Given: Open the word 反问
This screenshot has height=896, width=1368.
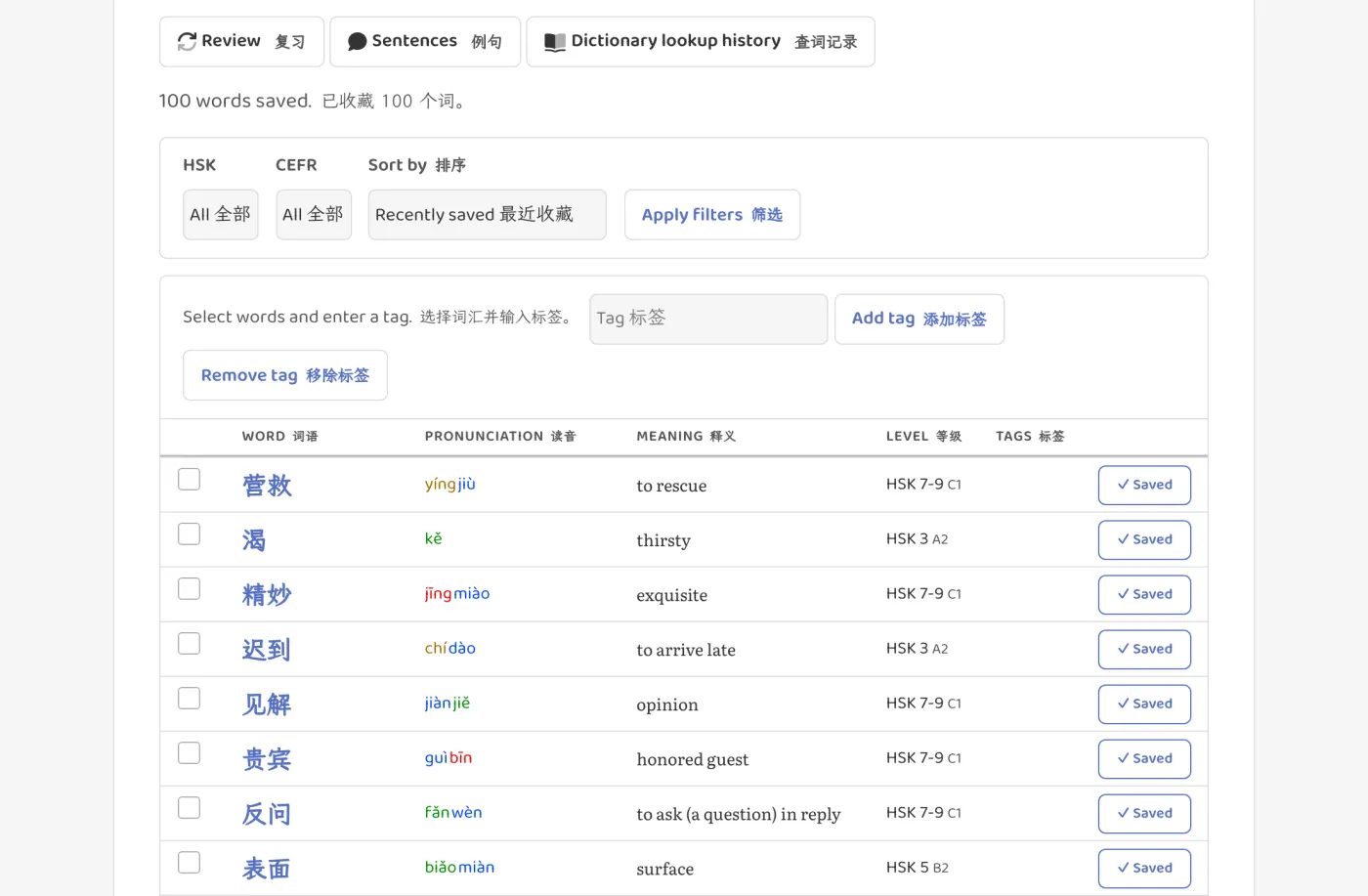Looking at the screenshot, I should pyautogui.click(x=267, y=814).
